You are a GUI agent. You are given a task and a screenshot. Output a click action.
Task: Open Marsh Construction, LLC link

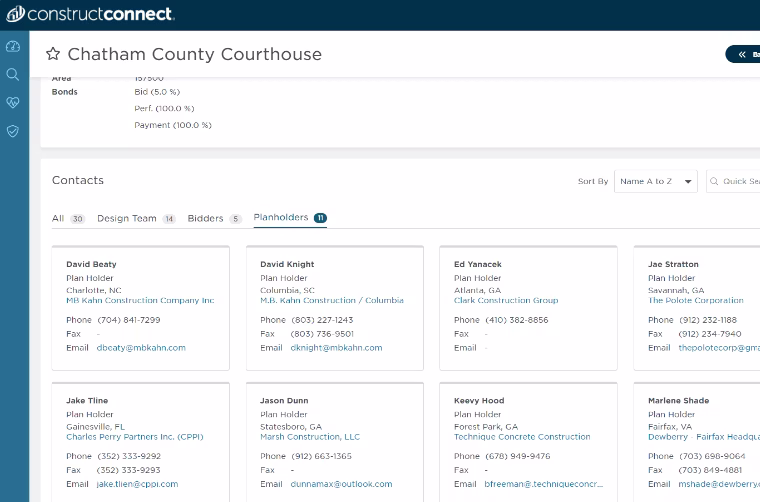coord(310,437)
